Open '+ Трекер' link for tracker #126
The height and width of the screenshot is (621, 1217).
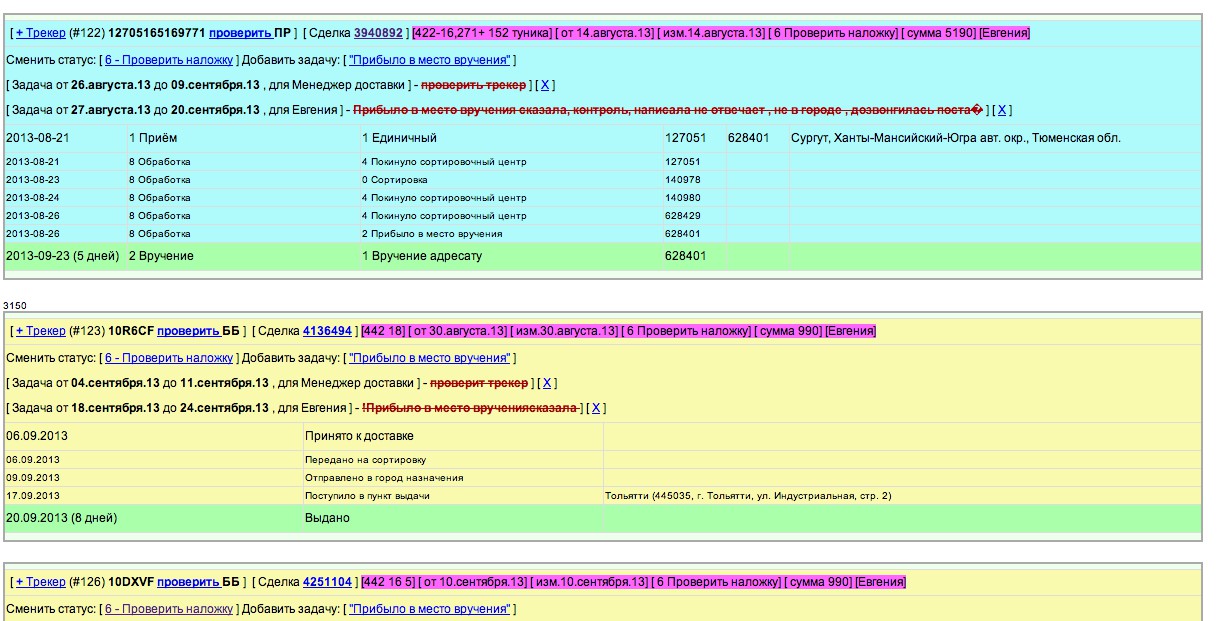point(40,582)
